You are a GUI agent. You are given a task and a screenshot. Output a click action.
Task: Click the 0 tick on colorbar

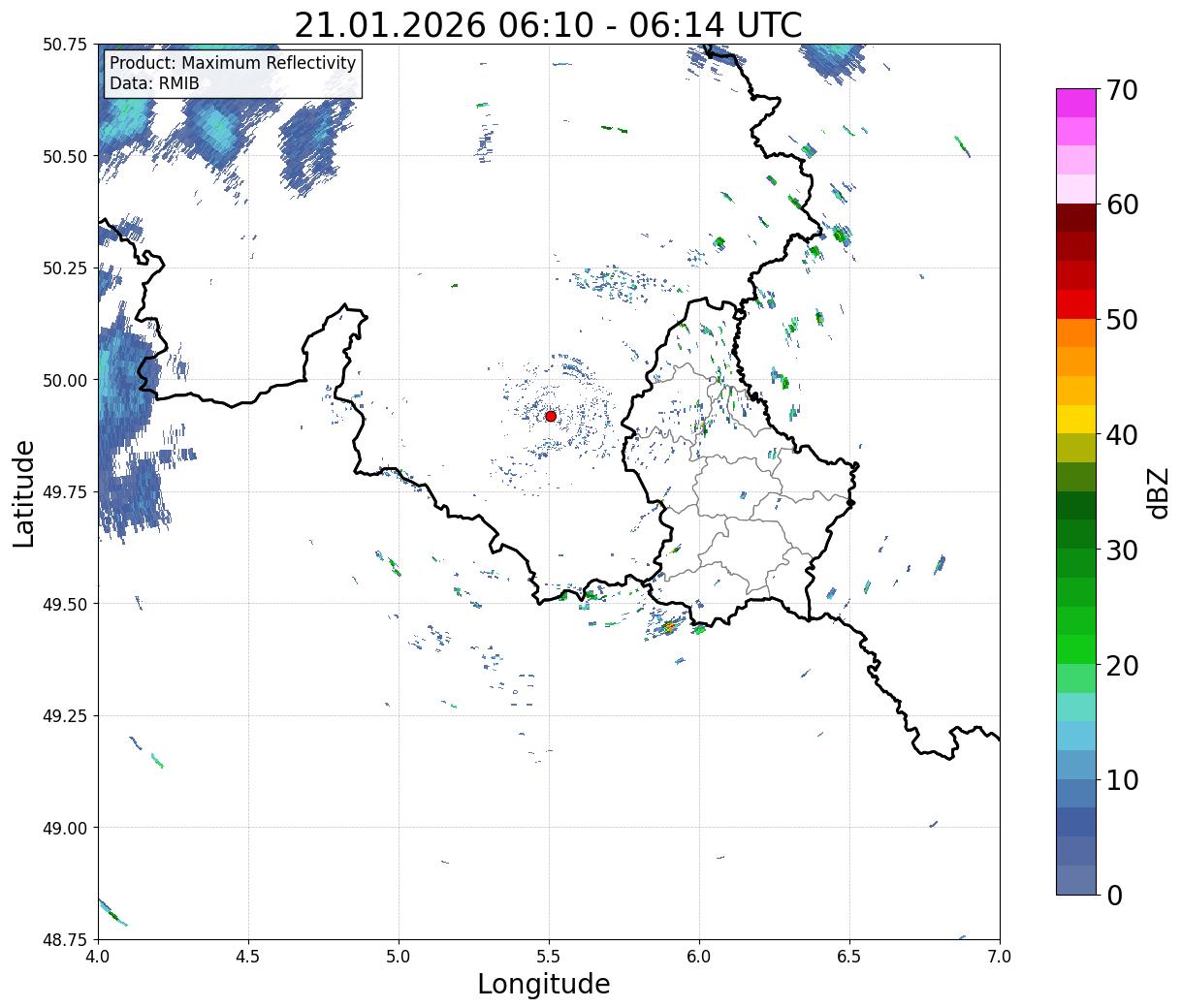[1113, 895]
